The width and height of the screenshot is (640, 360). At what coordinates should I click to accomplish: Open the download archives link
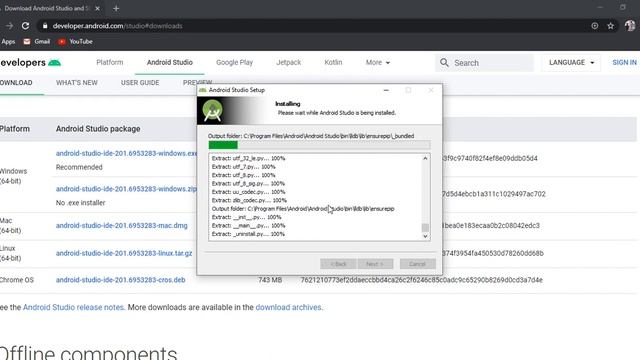pyautogui.click(x=289, y=307)
